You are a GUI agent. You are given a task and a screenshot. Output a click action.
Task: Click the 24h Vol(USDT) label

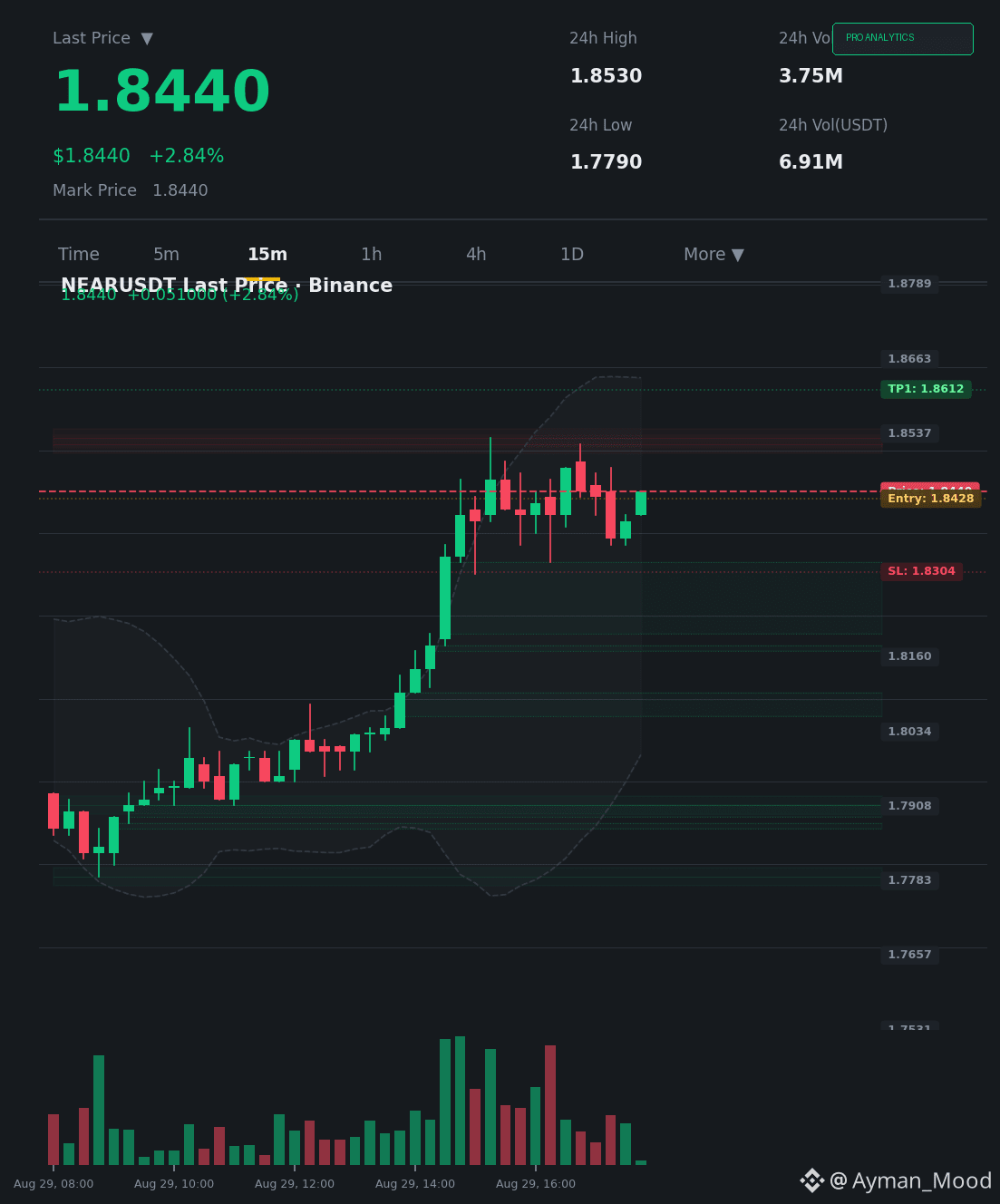(x=833, y=125)
